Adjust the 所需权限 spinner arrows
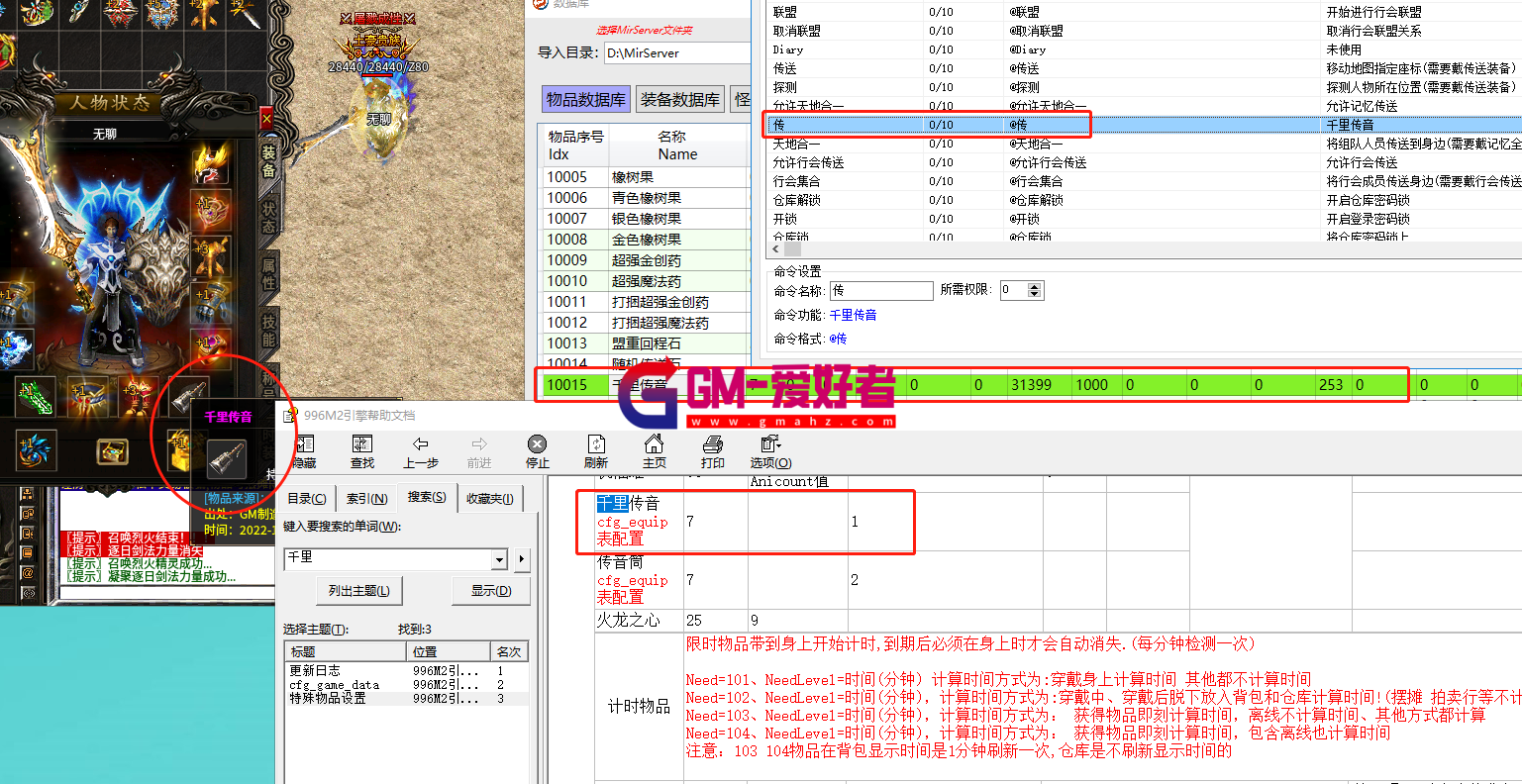The width and height of the screenshot is (1522, 784). click(1035, 290)
